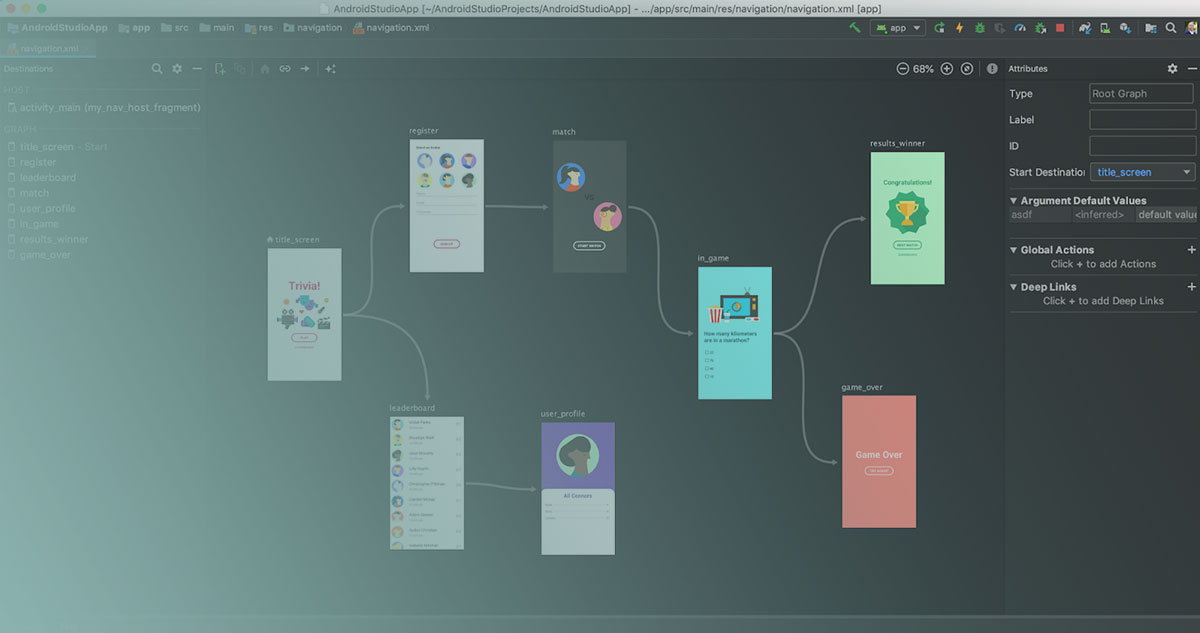Collapse the Argument Default Values section
Screen dimensions: 1200x633
coord(1016,200)
